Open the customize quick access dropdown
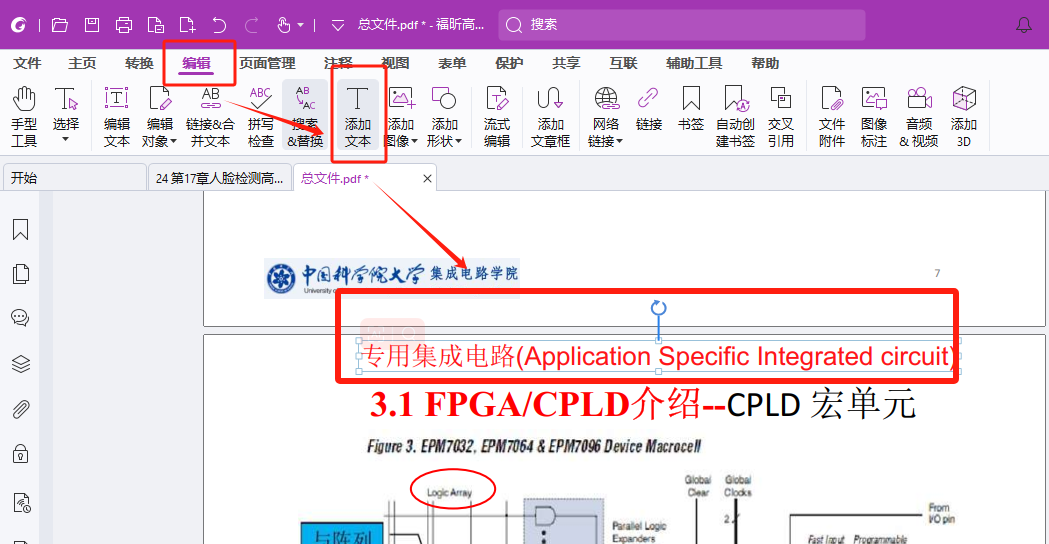The width and height of the screenshot is (1049, 544). (x=338, y=25)
